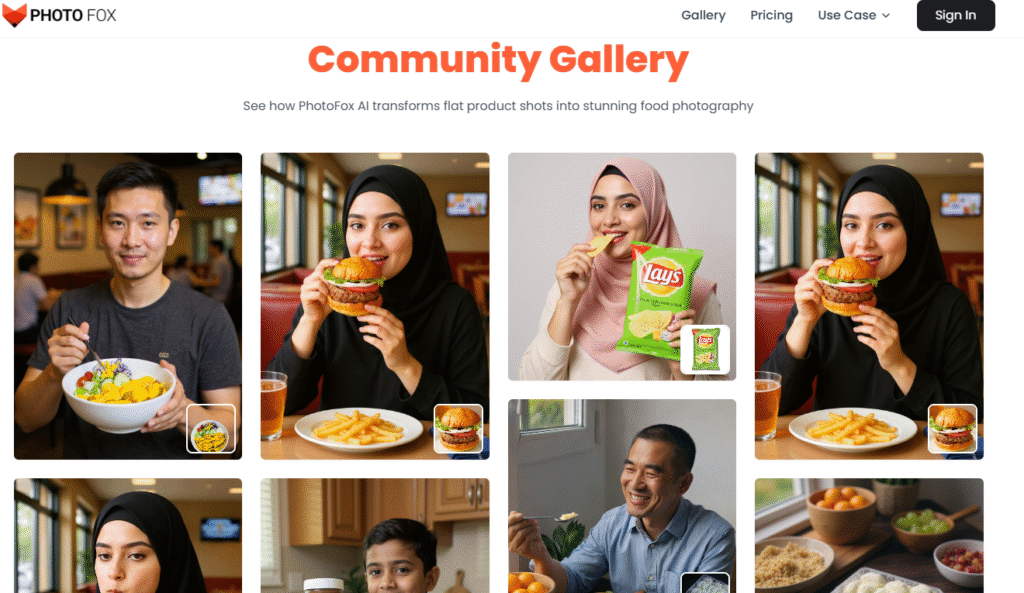The width and height of the screenshot is (1024, 593).
Task: Click the Community Gallery heading
Action: point(498,59)
